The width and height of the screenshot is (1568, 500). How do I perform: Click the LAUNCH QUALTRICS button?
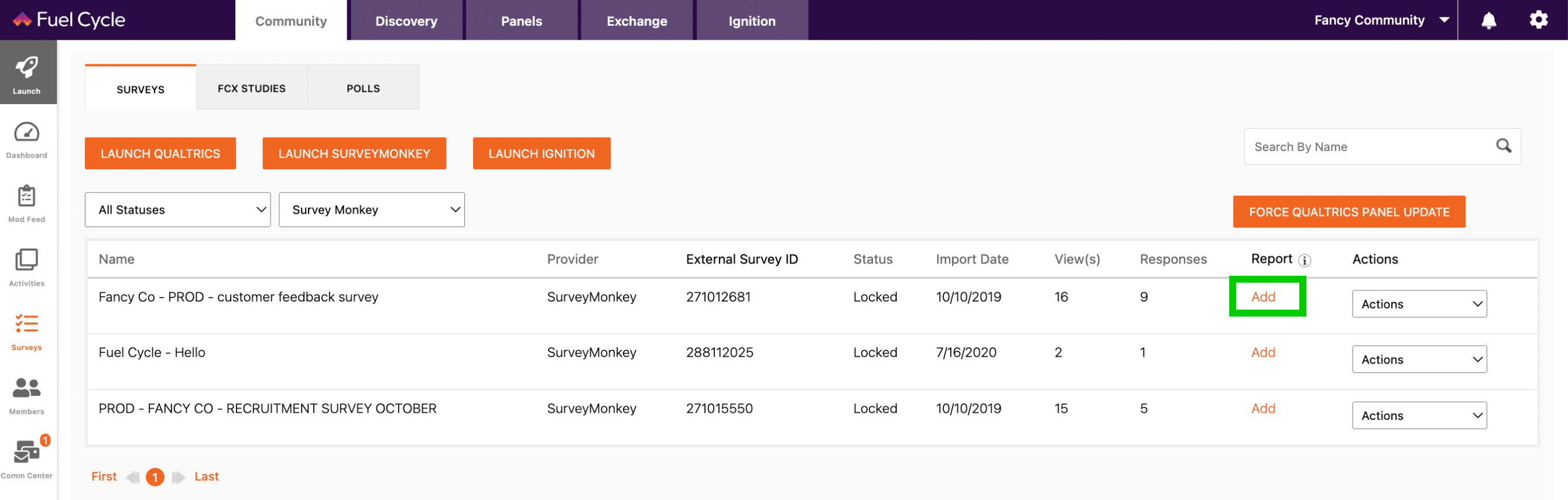click(160, 153)
